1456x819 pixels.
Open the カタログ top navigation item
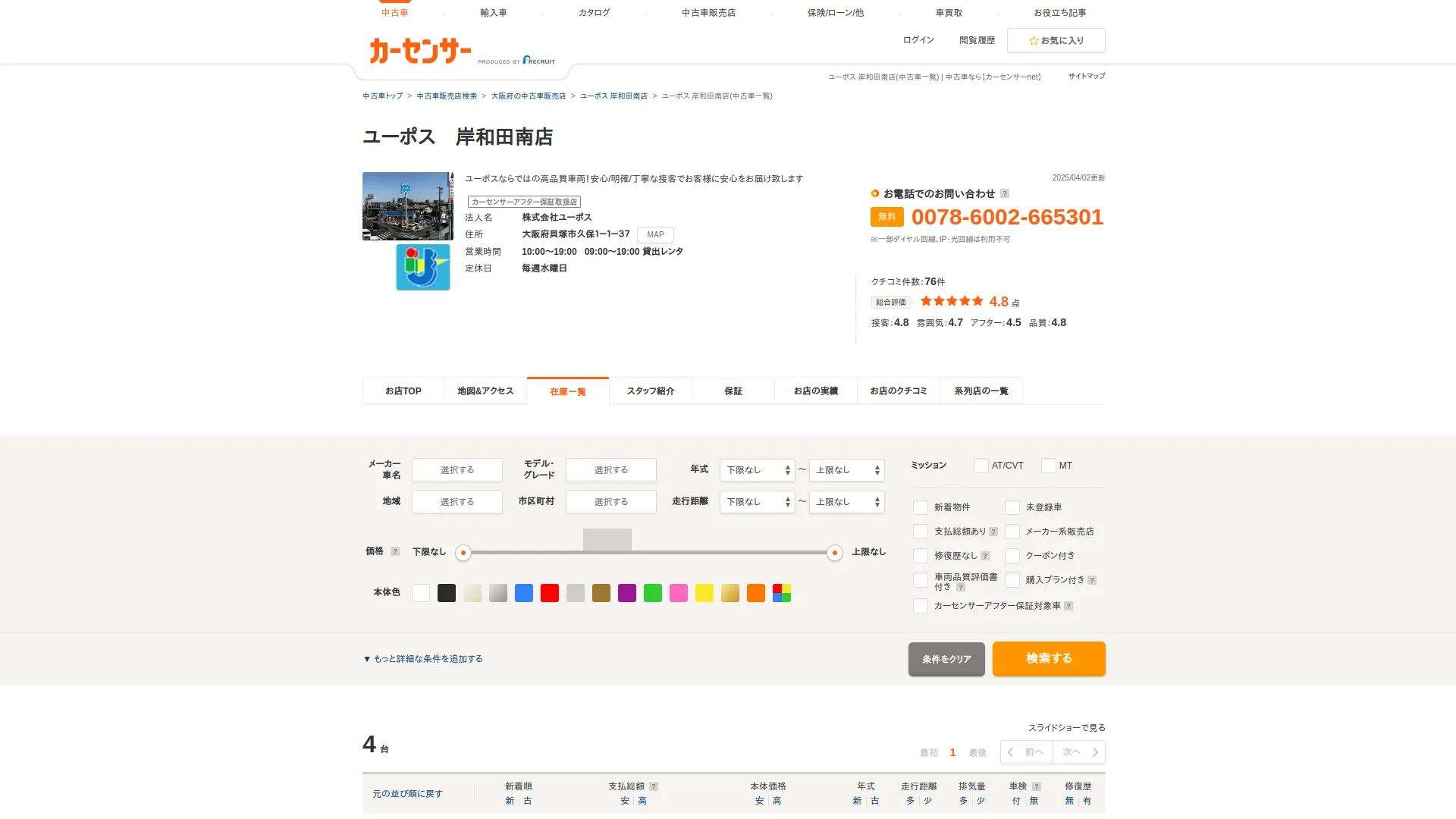pyautogui.click(x=594, y=13)
